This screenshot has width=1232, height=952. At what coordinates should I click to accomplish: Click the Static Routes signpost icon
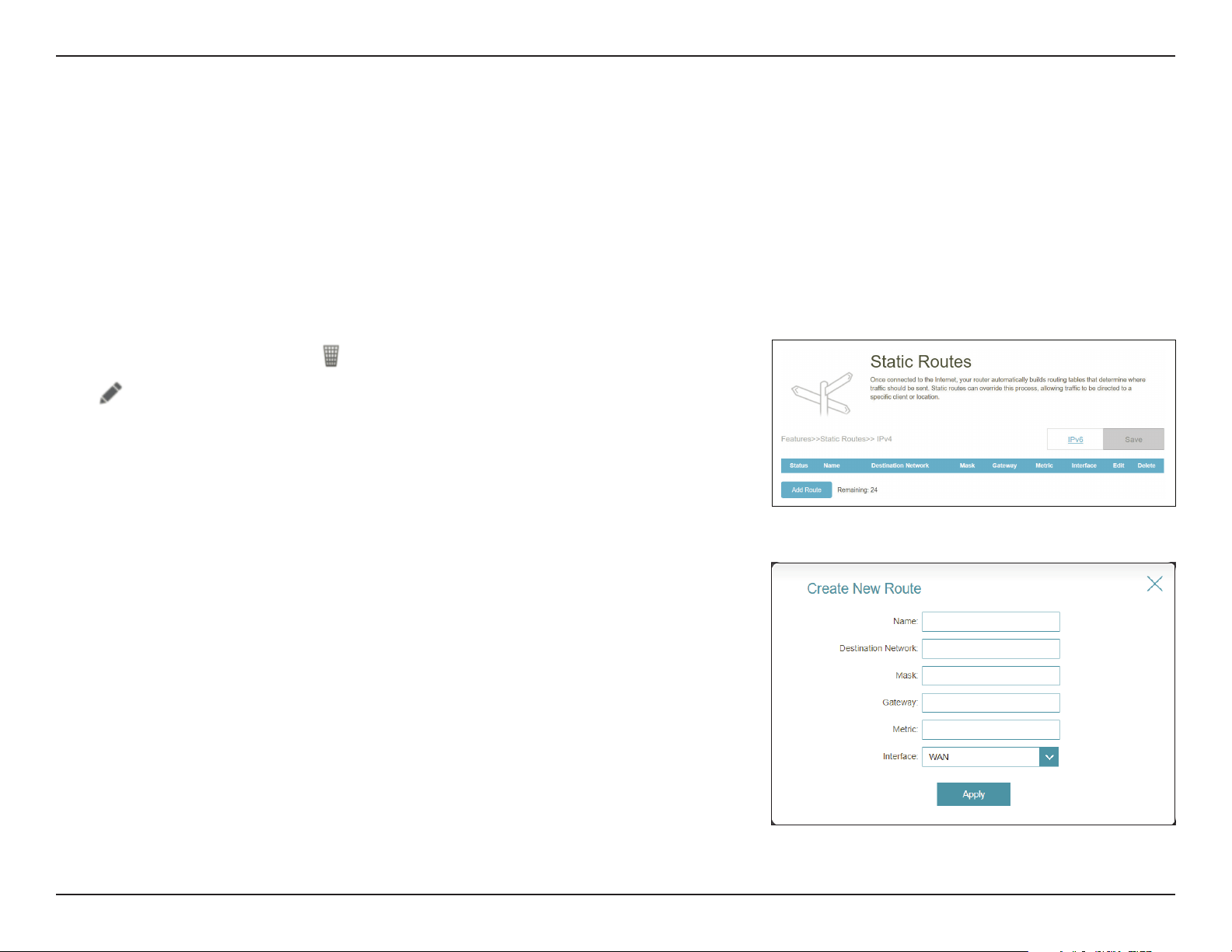coord(822,392)
